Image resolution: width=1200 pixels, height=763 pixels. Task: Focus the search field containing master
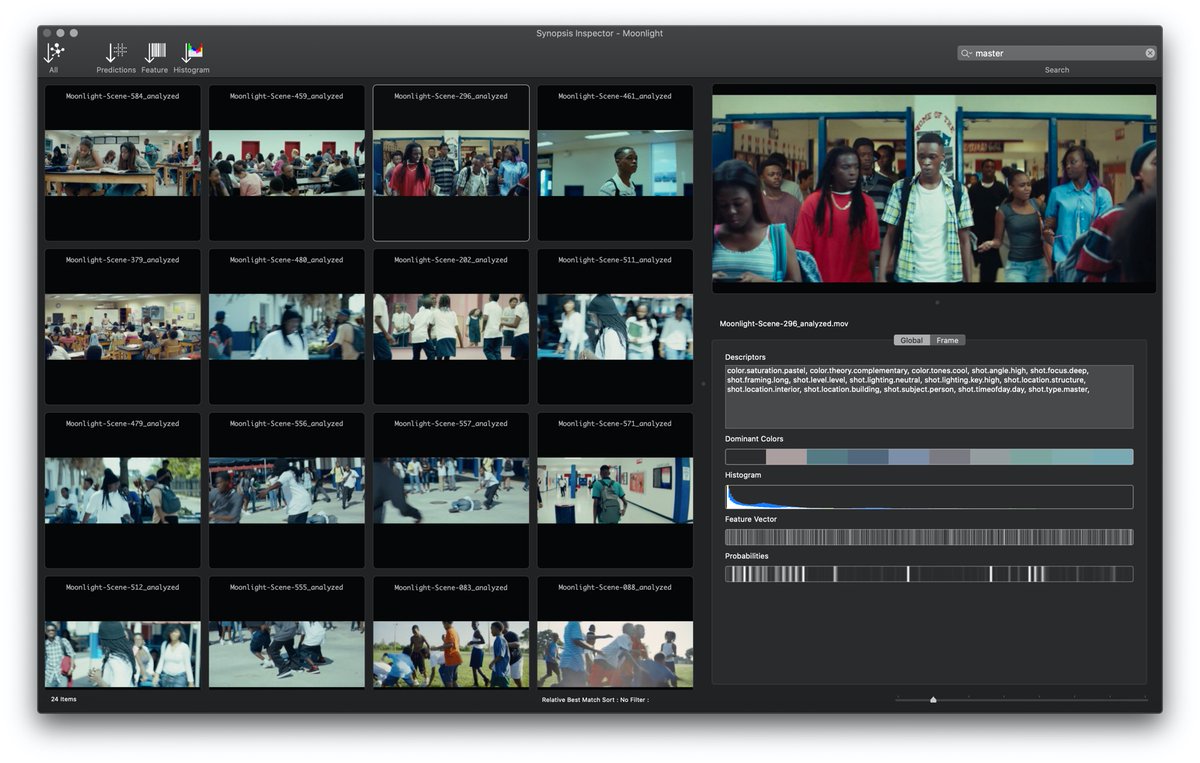[1057, 53]
